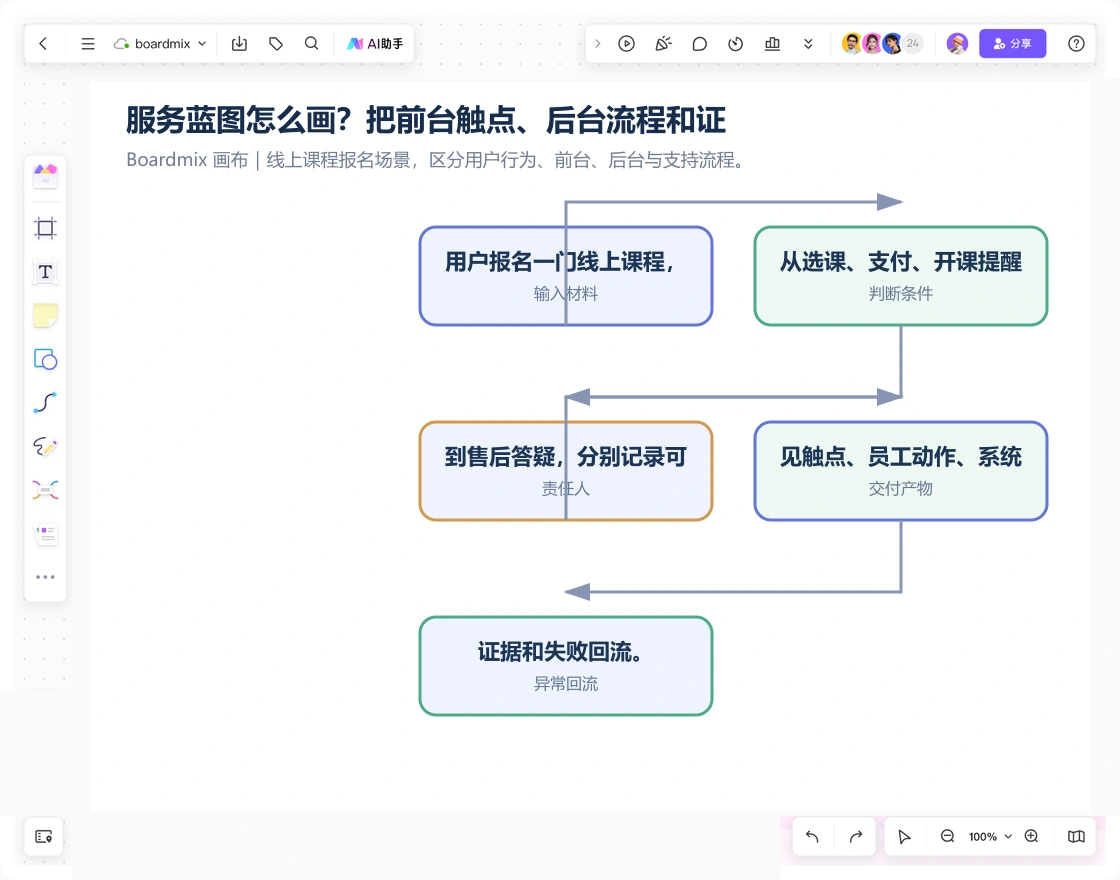Click the 异常回流 label
This screenshot has height=880, width=1120.
[566, 684]
